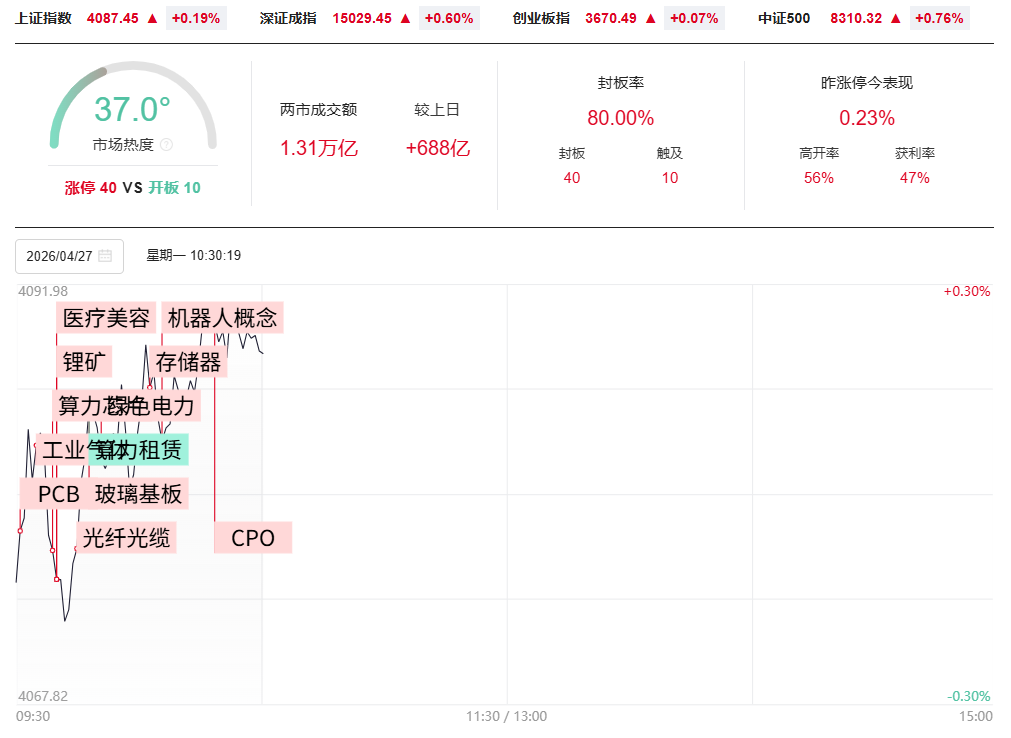Open the CPO sector label
The height and width of the screenshot is (738, 1011).
[253, 538]
